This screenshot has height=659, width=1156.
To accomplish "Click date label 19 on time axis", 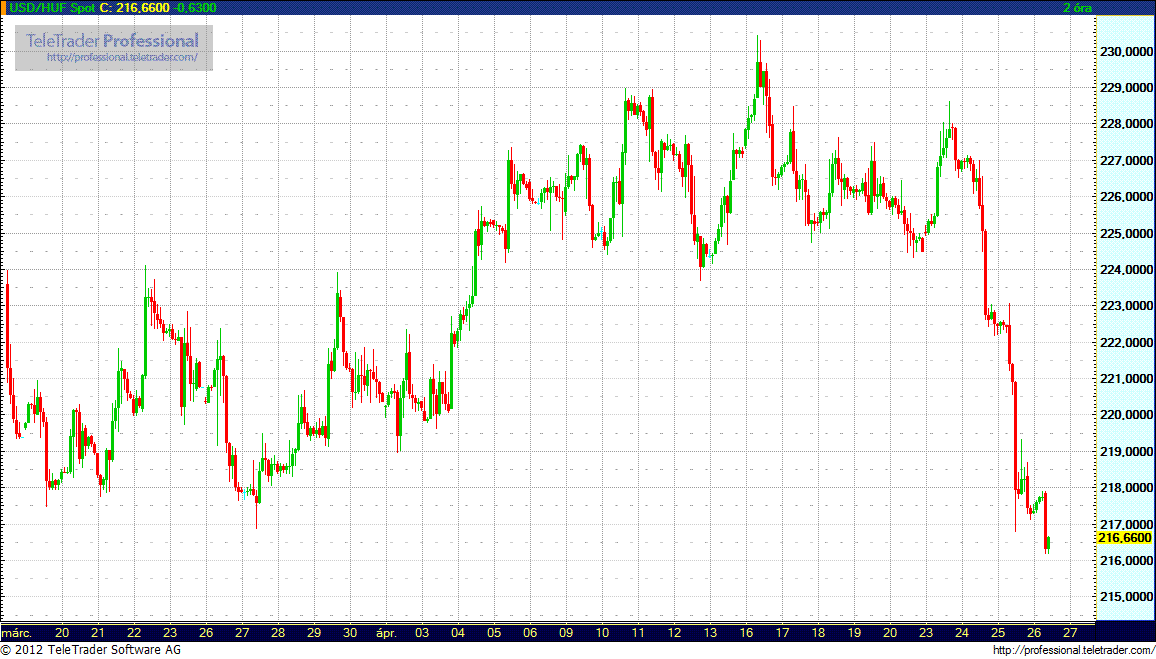I will pyautogui.click(x=854, y=633).
